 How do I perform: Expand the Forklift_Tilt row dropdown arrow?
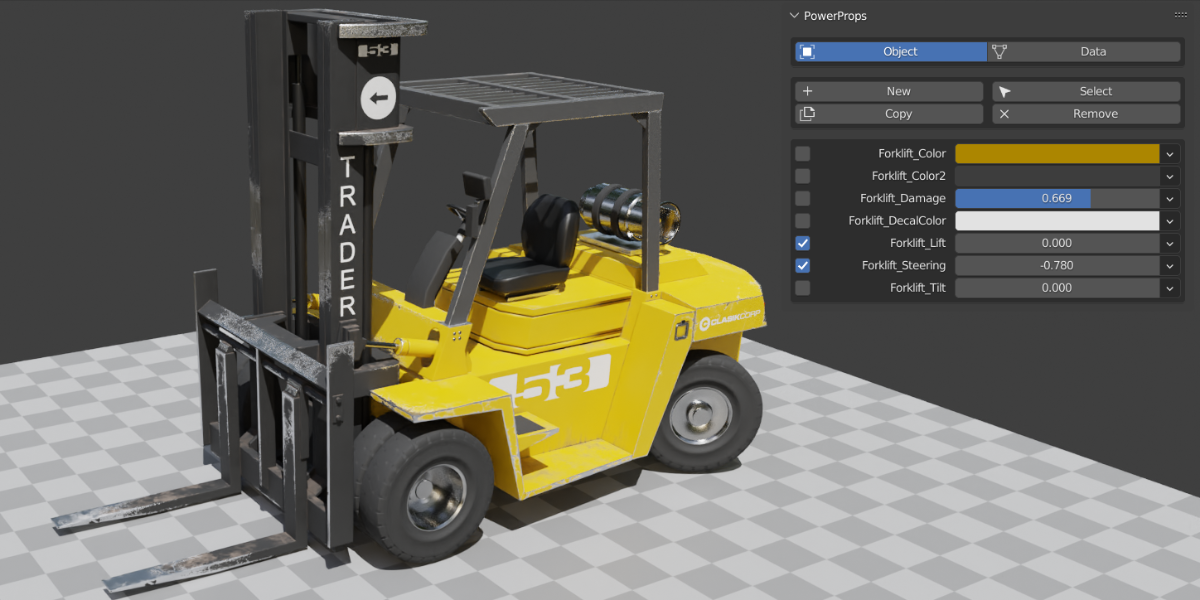click(x=1170, y=288)
